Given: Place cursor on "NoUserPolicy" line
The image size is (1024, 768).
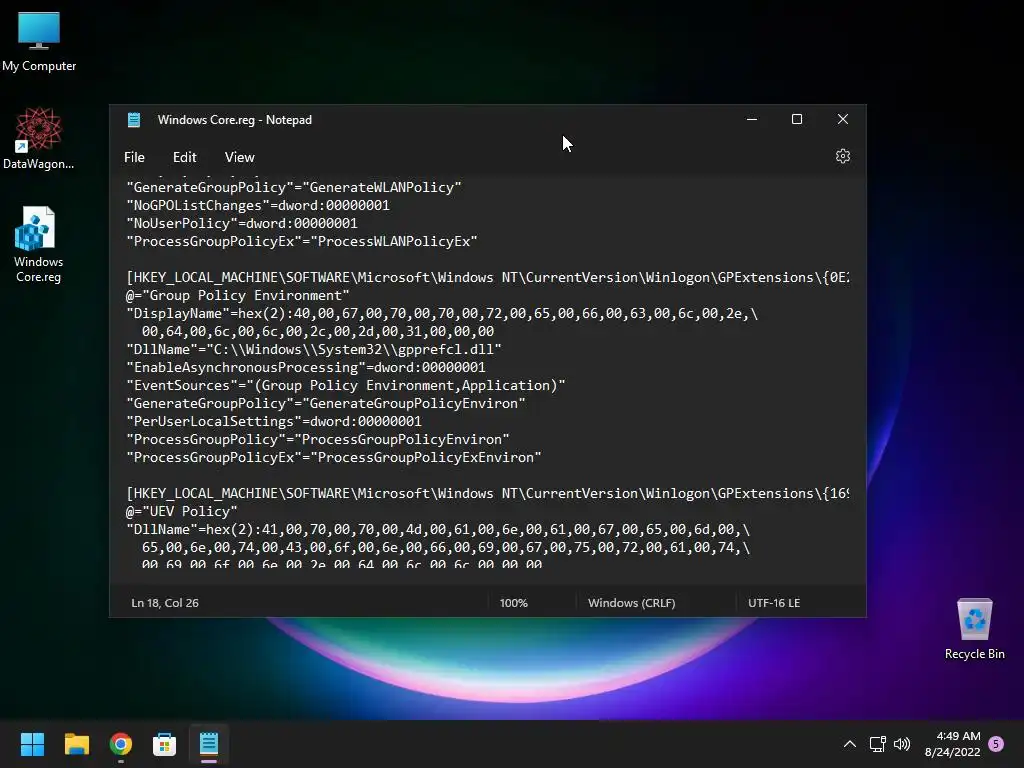Looking at the screenshot, I should (x=242, y=223).
